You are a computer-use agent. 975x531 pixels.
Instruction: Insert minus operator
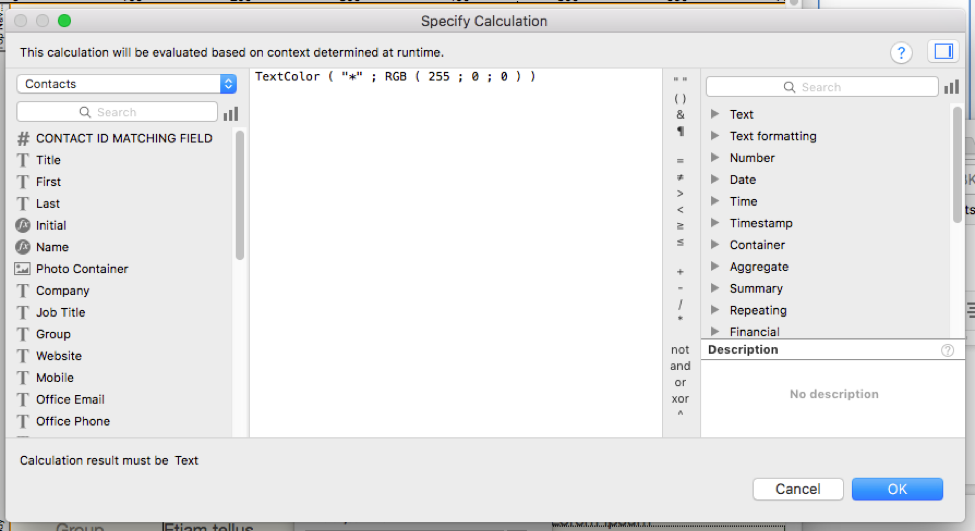coord(680,288)
